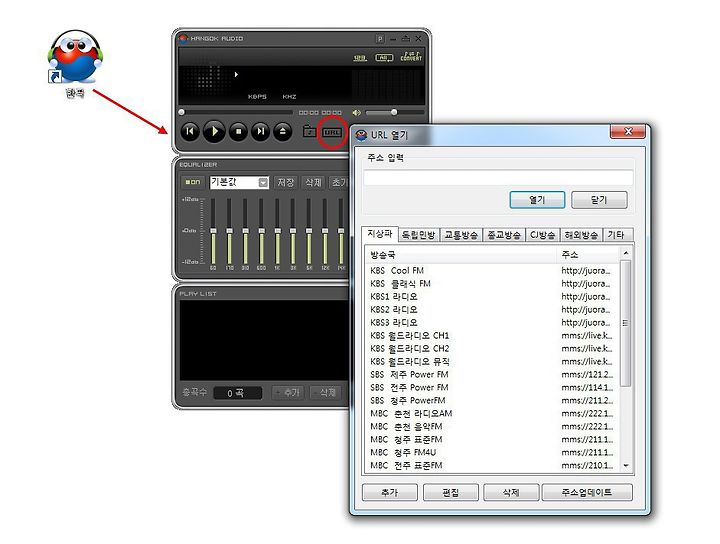Select KBS Cool FM in station list
Image resolution: width=720 pixels, height=544 pixels.
(492, 270)
